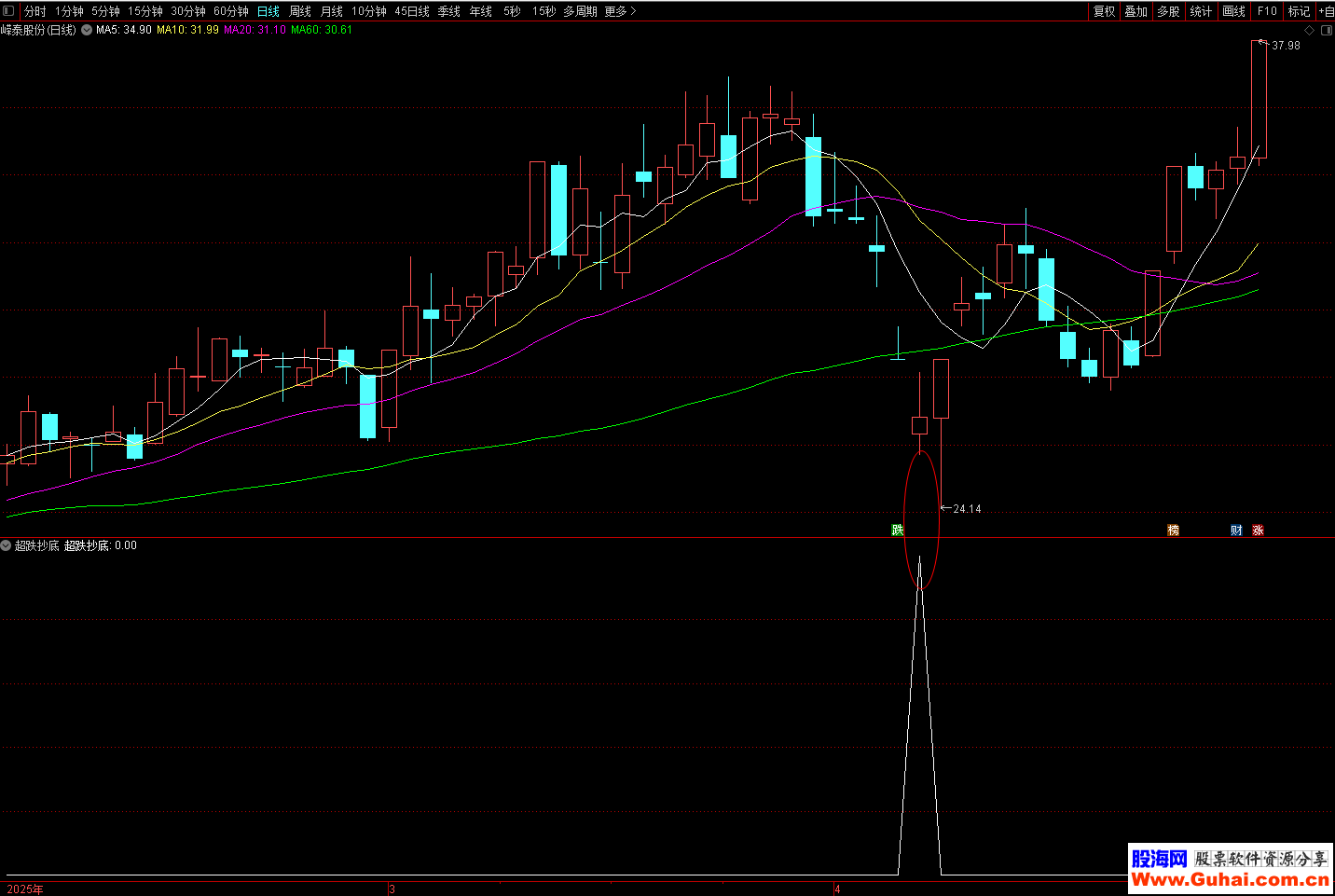Activate the 画线 drawing tools button
Viewport: 1335px width, 896px height.
[x=1233, y=11]
